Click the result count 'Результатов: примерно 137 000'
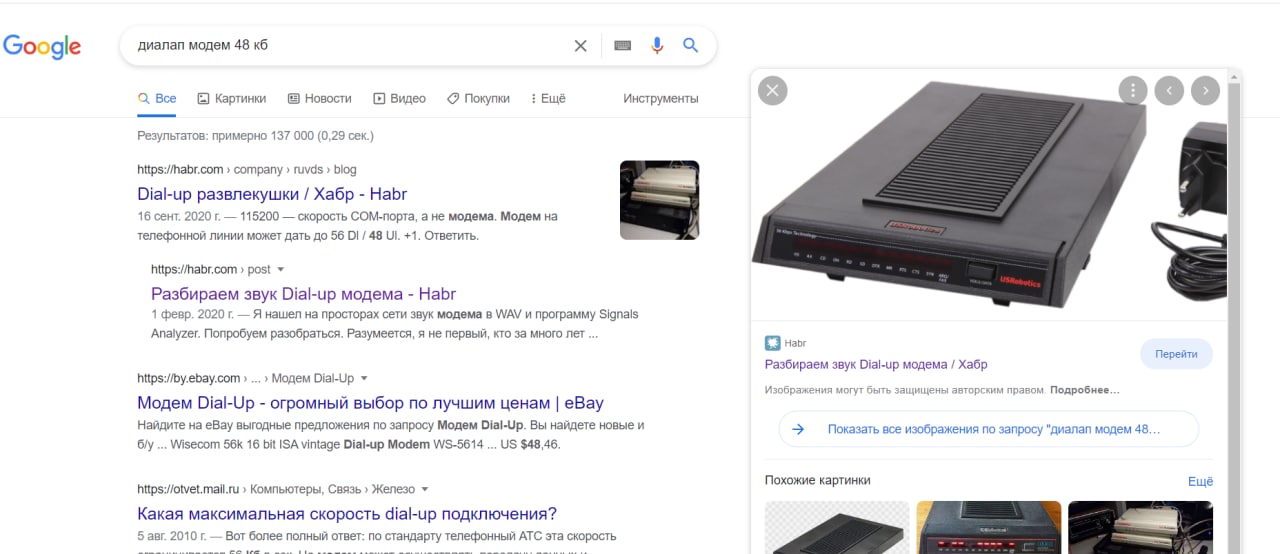1280x554 pixels. point(255,135)
